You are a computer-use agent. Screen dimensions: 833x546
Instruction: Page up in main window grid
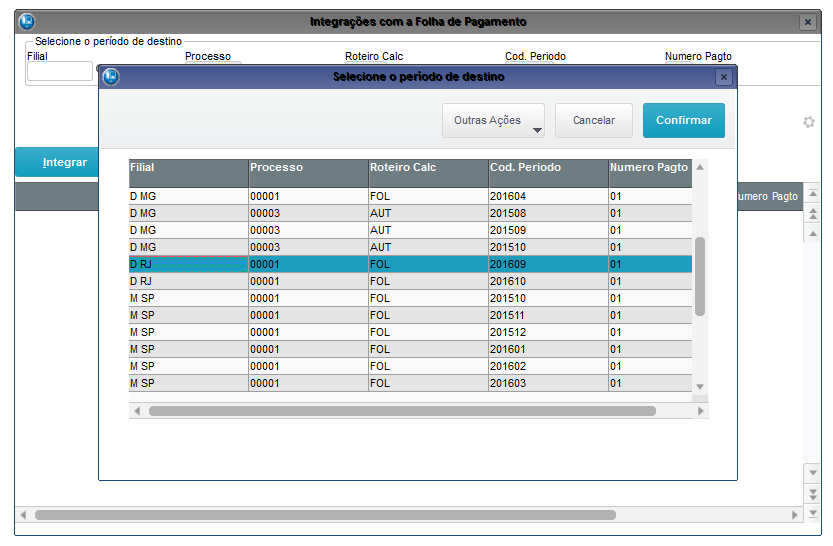click(813, 214)
